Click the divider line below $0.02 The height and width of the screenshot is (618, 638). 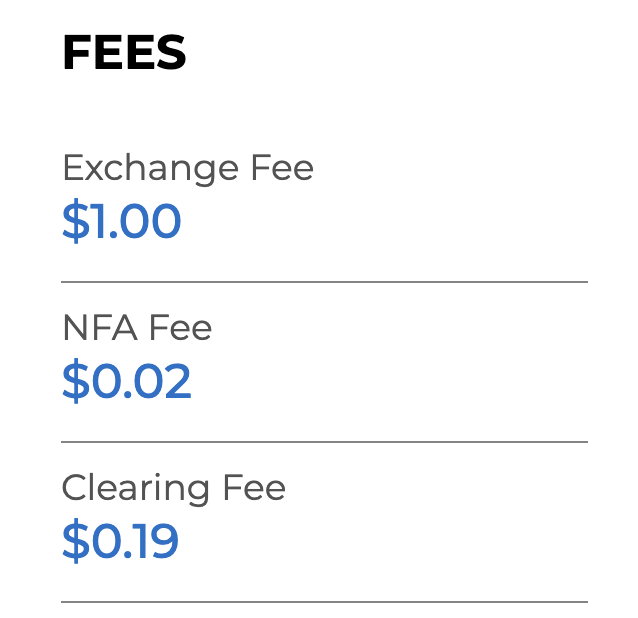(x=324, y=441)
